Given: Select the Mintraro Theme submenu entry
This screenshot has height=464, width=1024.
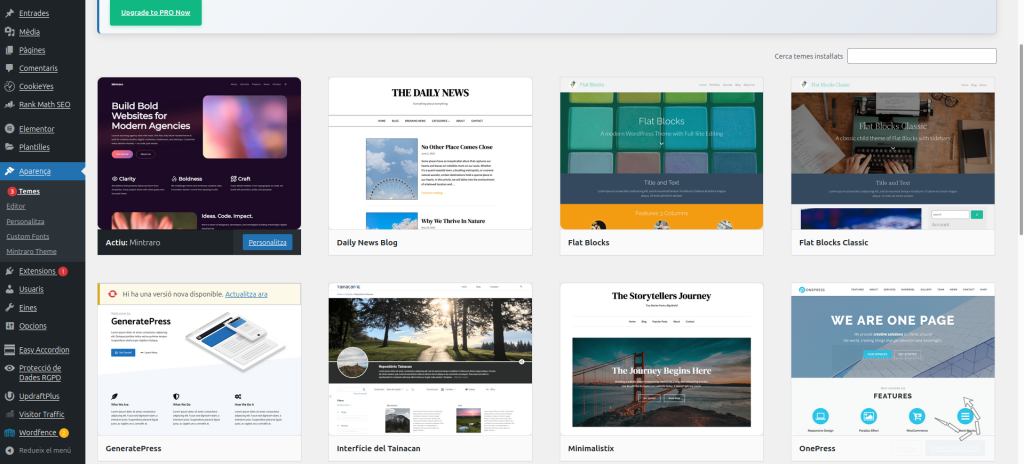Looking at the screenshot, I should (x=31, y=251).
